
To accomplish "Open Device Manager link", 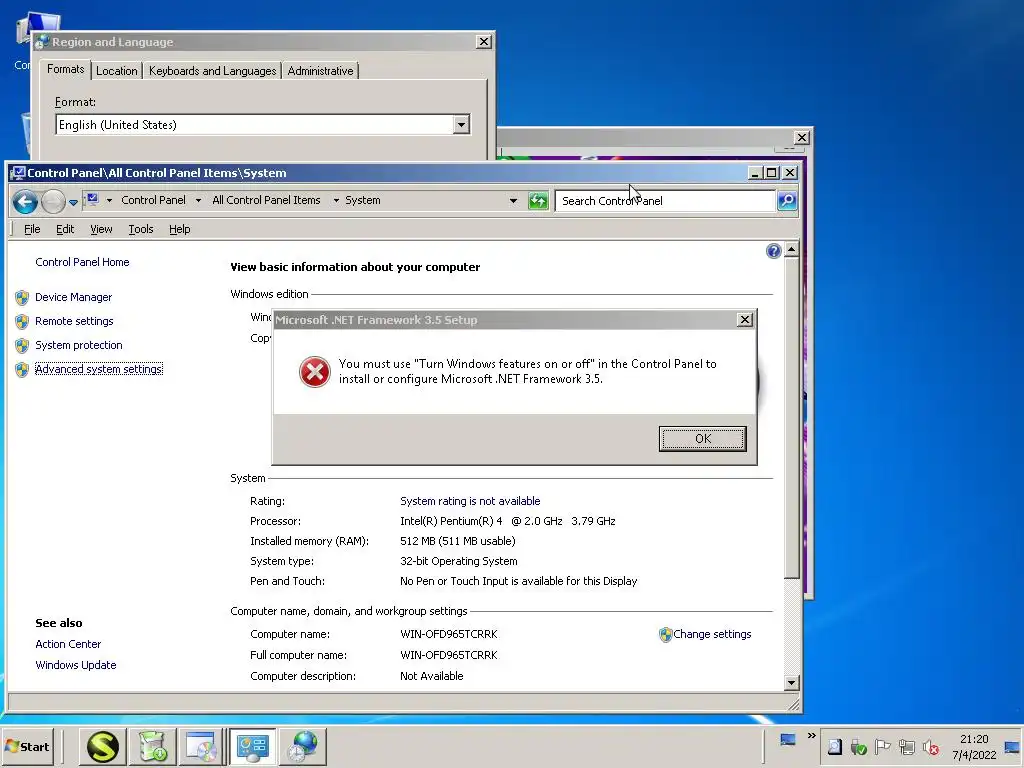I will 74,297.
